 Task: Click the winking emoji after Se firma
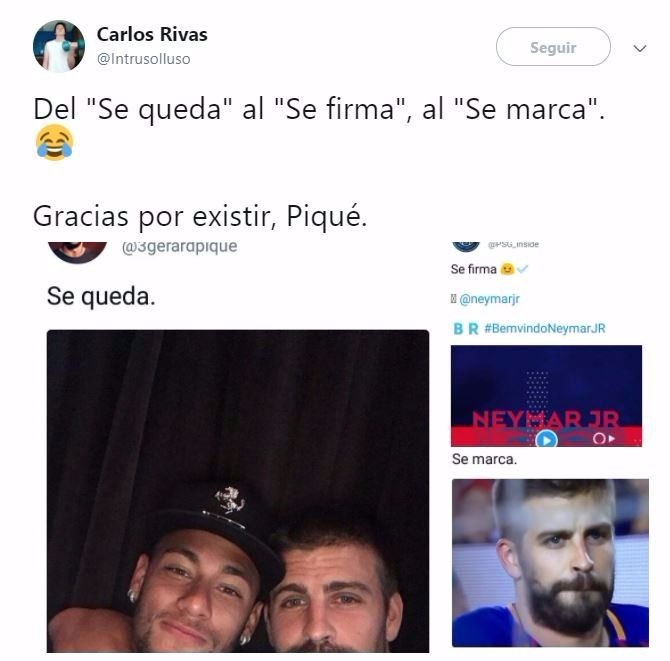(x=507, y=269)
